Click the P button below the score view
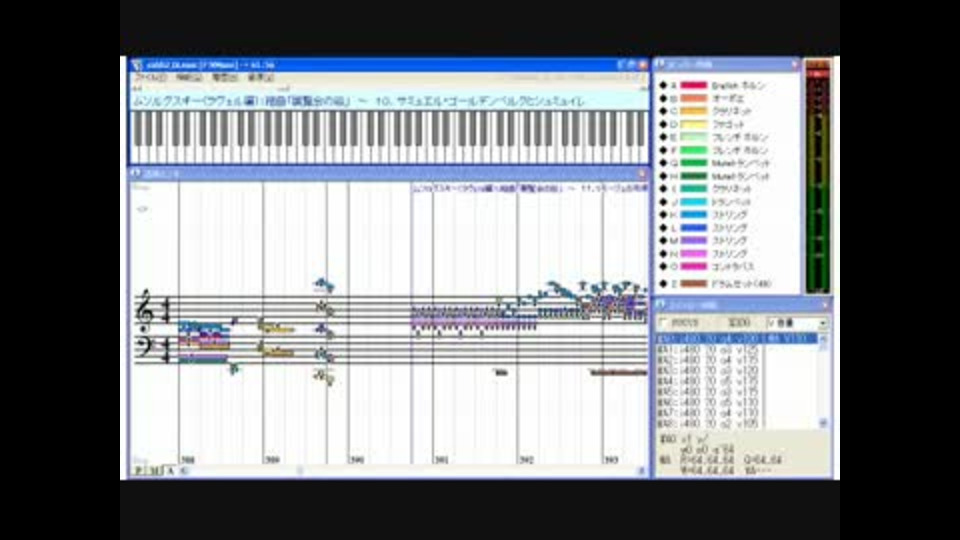 pyautogui.click(x=138, y=470)
